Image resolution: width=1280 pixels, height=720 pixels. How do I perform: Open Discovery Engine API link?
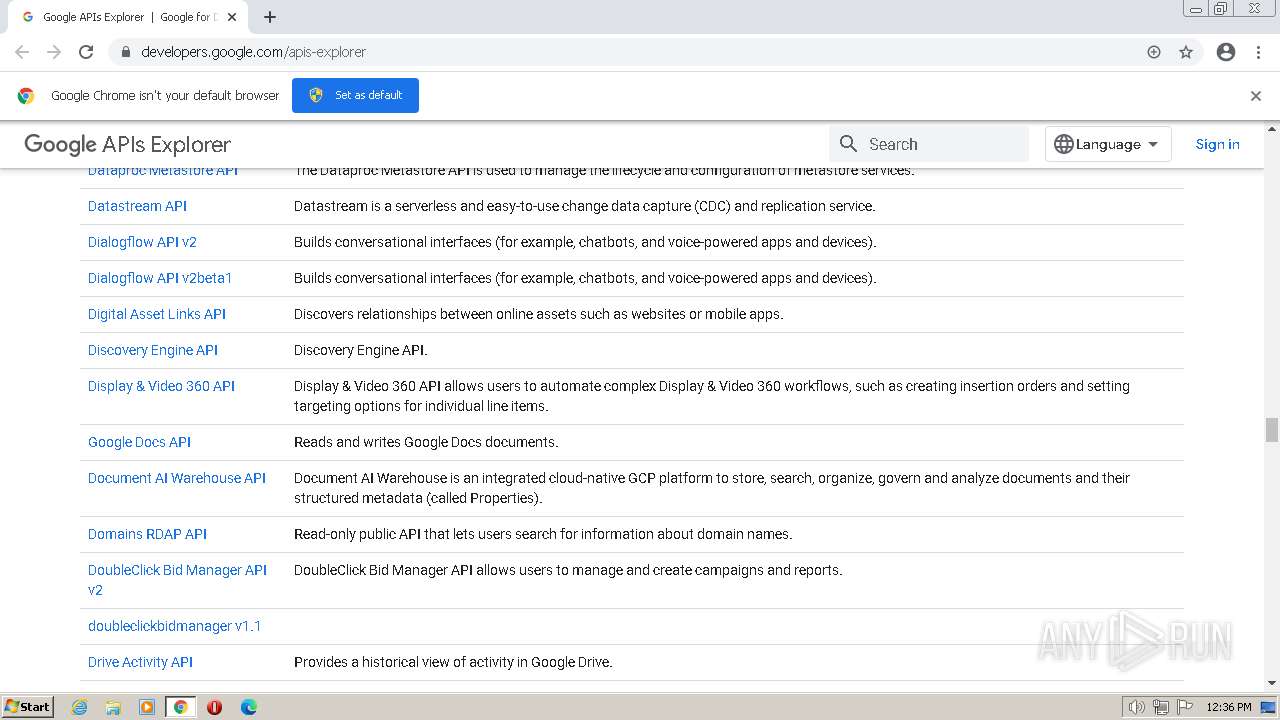(153, 350)
